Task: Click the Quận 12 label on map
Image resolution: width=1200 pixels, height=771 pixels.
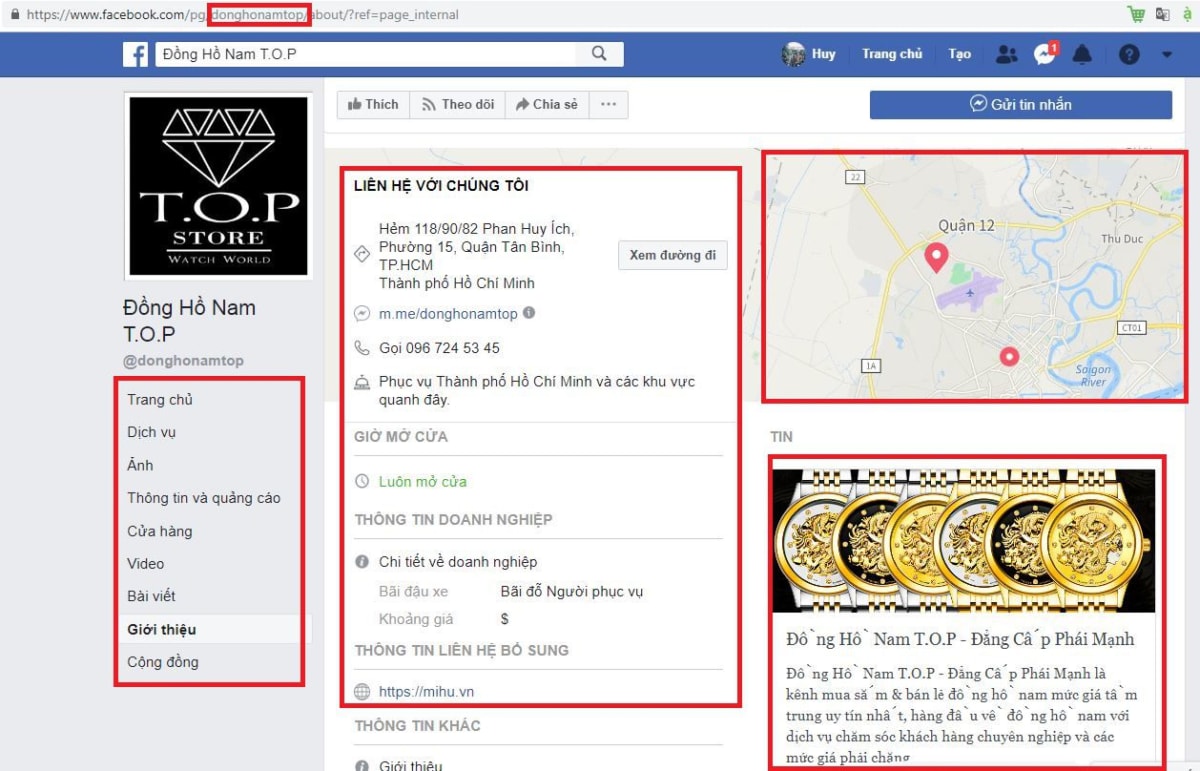Action: (x=966, y=226)
